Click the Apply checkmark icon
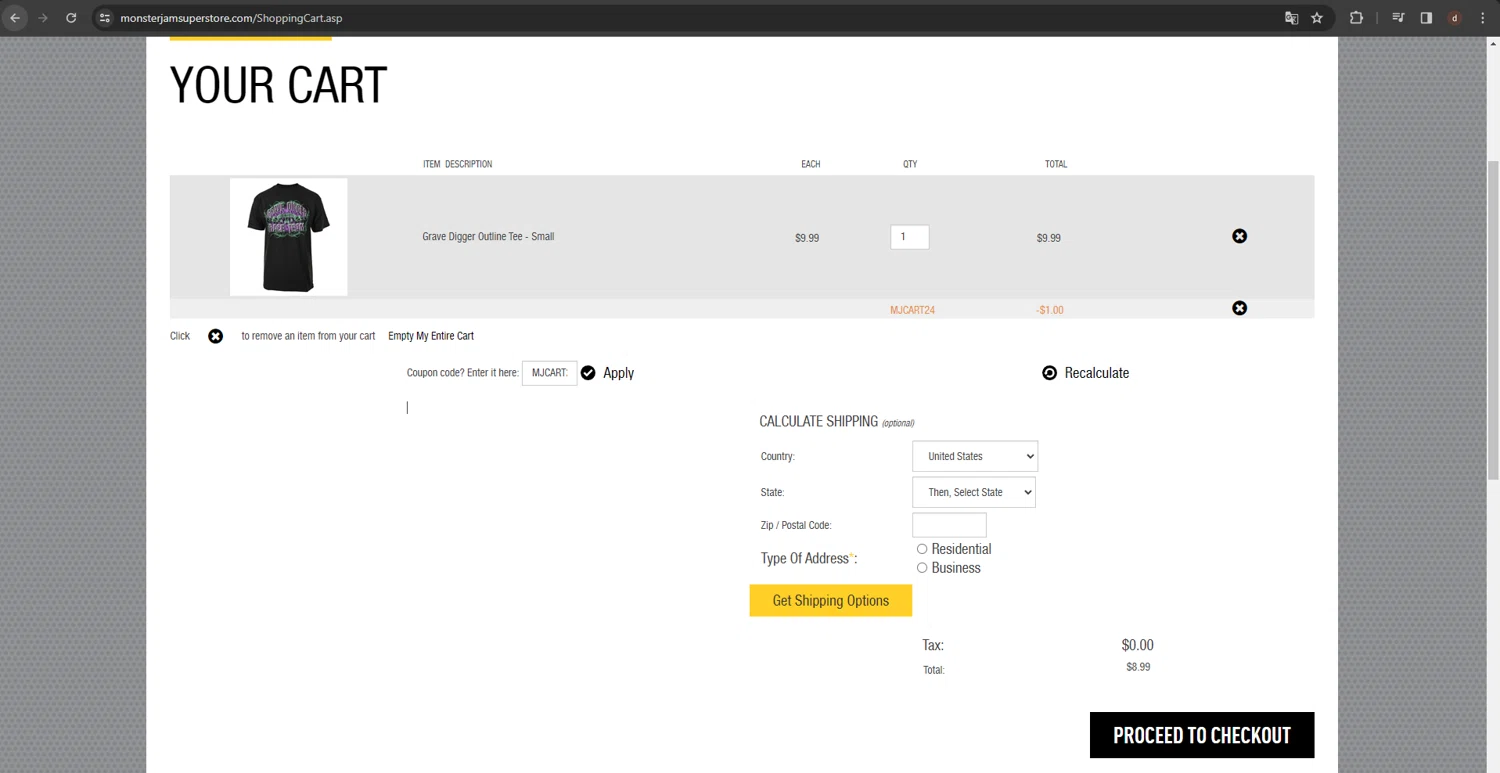The image size is (1500, 773). pyautogui.click(x=588, y=373)
